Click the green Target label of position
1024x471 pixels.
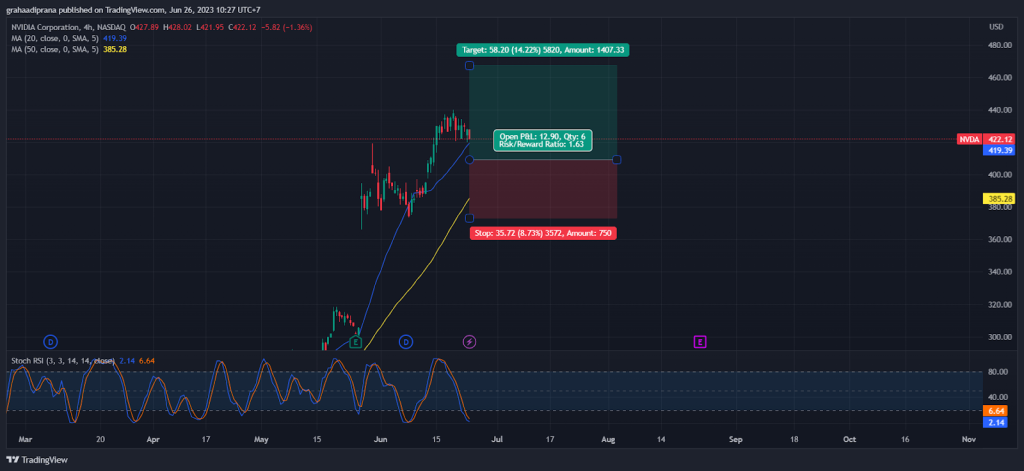[543, 50]
